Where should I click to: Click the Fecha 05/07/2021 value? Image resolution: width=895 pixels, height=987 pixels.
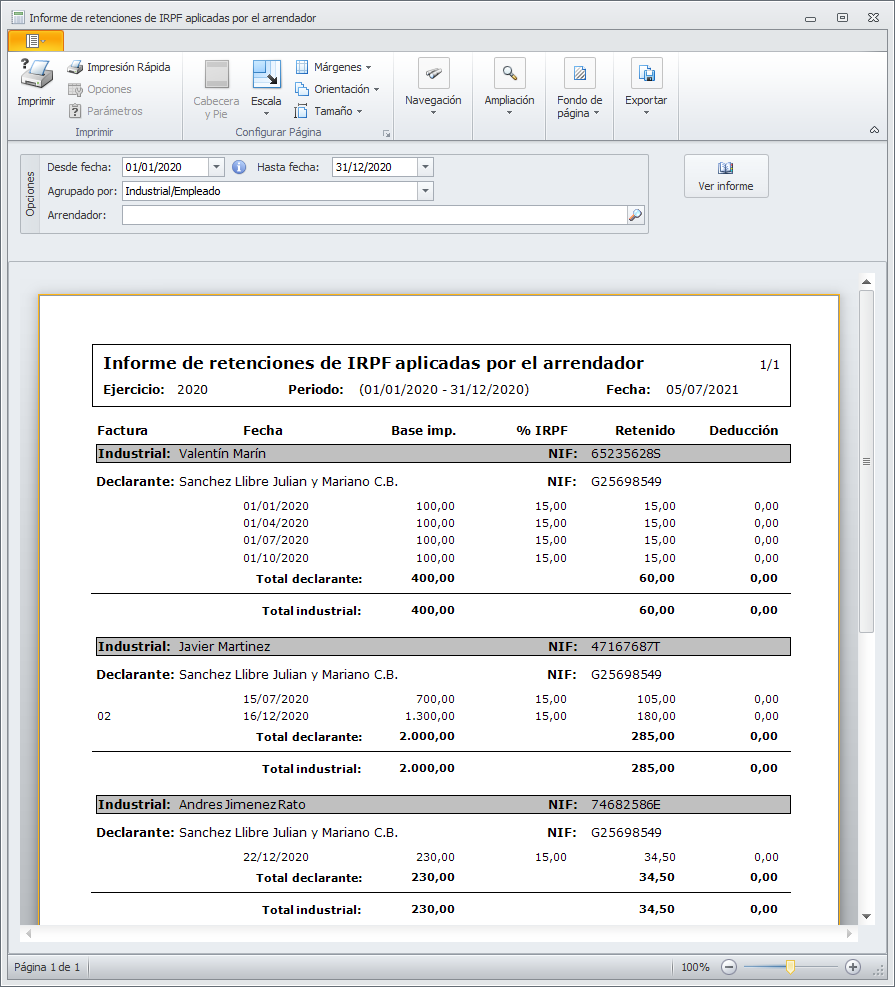pyautogui.click(x=702, y=390)
